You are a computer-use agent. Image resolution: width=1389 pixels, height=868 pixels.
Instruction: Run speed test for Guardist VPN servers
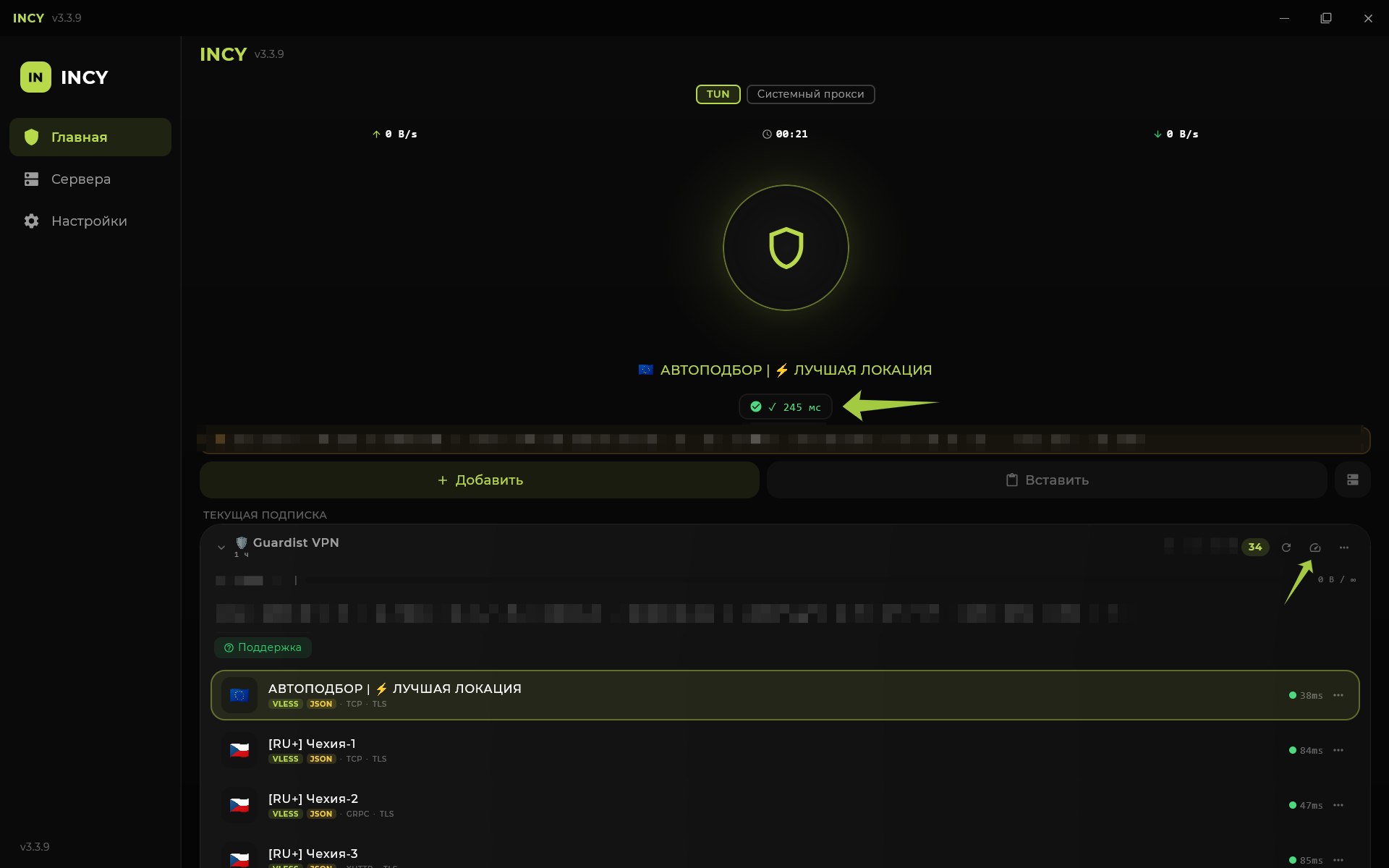point(1314,548)
